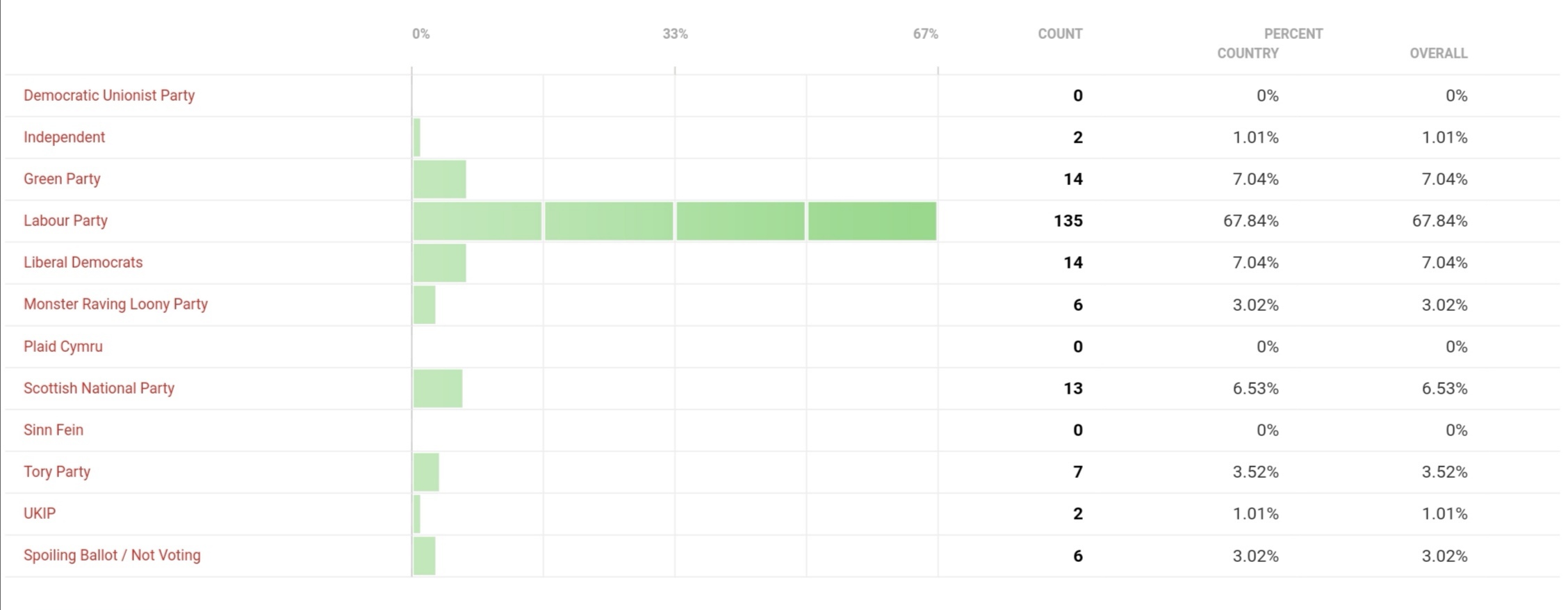Screen dimensions: 1568x610
Task: Click the Democratic Unionist Party link
Action: point(109,95)
